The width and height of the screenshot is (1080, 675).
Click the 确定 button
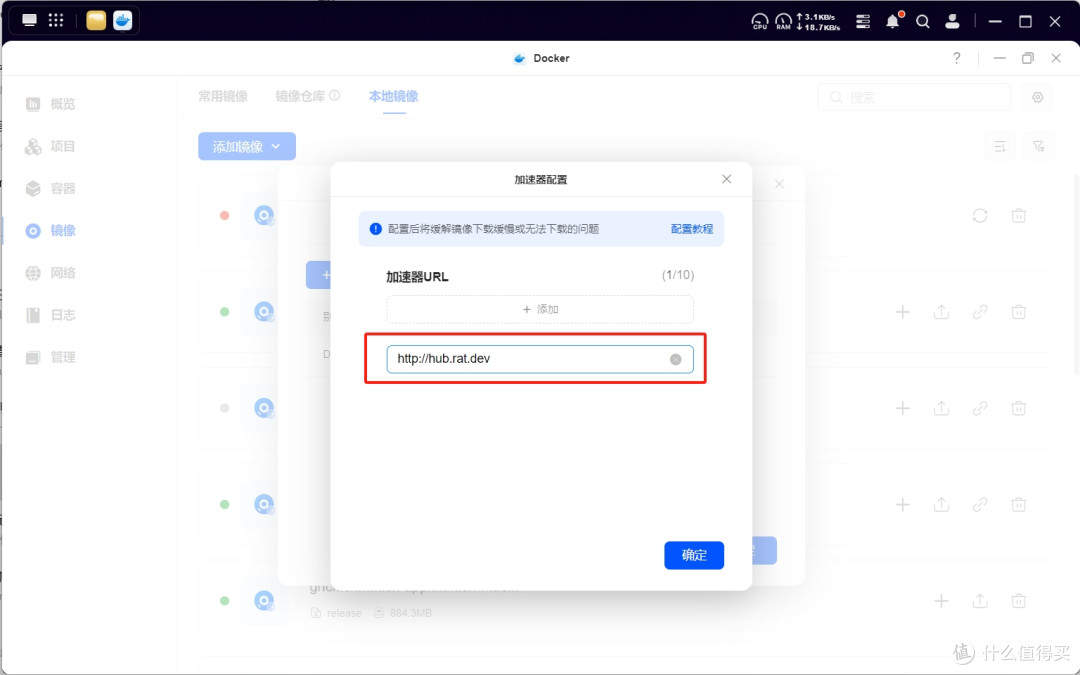click(x=694, y=555)
